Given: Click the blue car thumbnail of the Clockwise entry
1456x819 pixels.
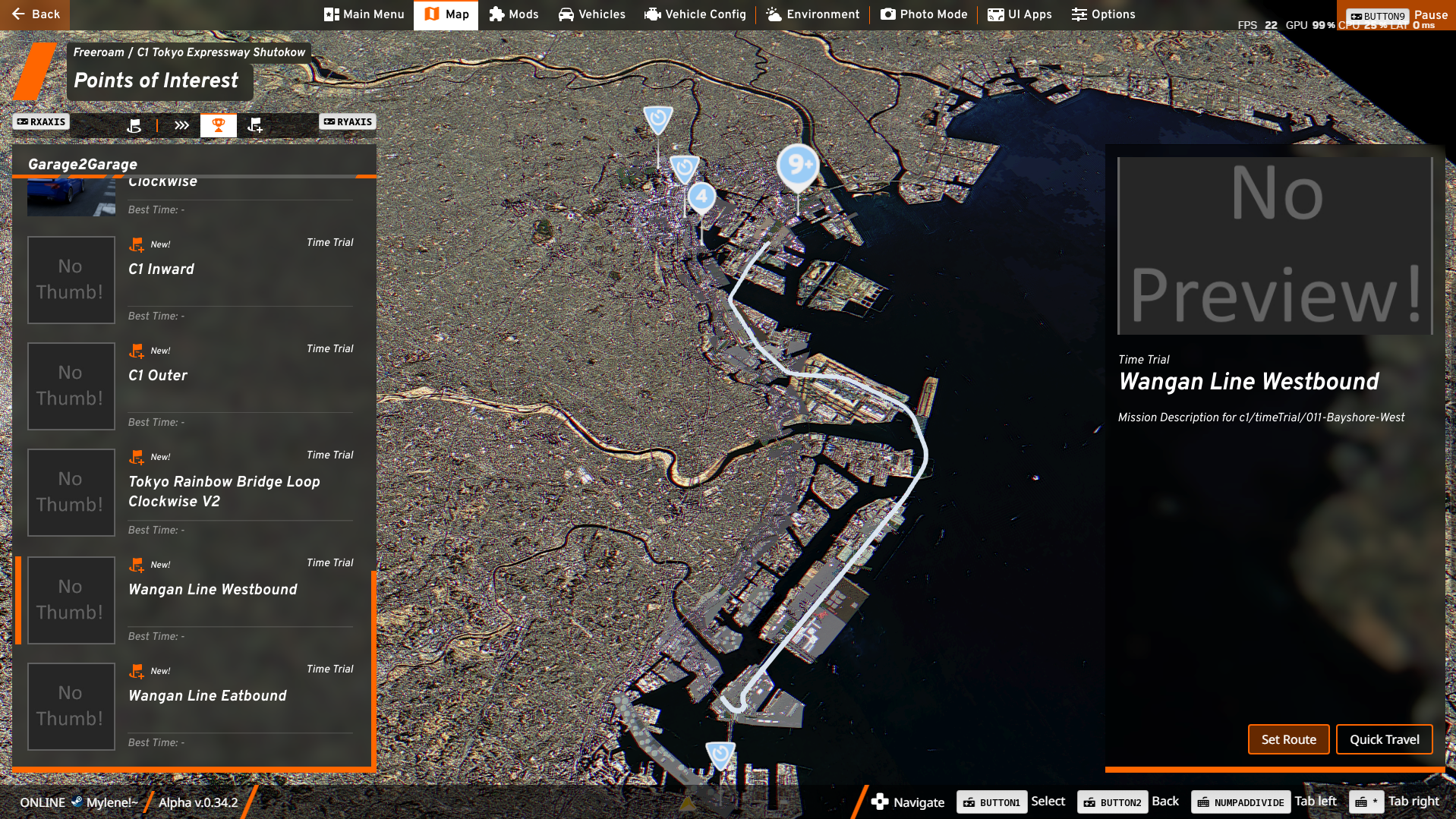Looking at the screenshot, I should tap(71, 197).
